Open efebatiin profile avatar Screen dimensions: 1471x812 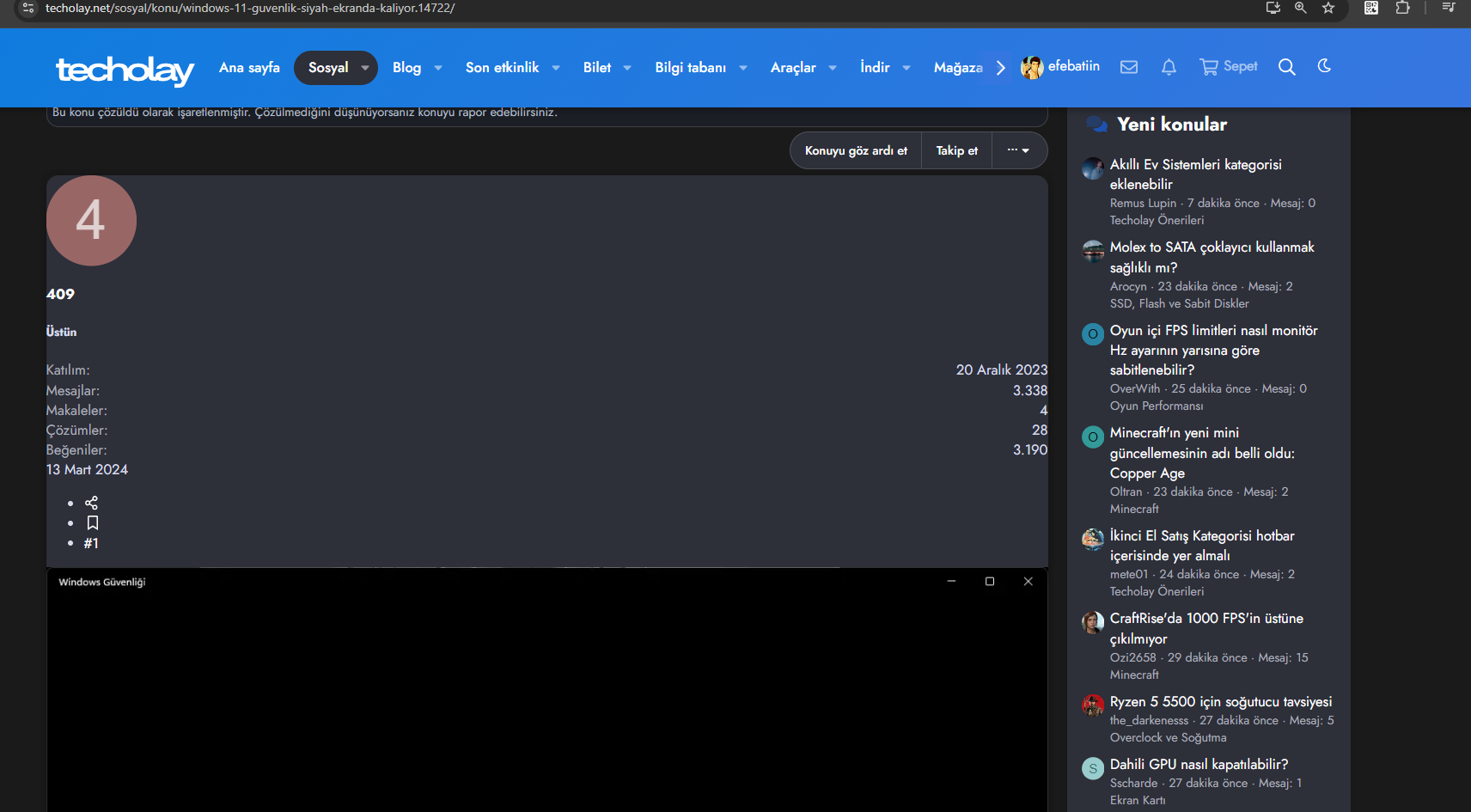pos(1032,67)
